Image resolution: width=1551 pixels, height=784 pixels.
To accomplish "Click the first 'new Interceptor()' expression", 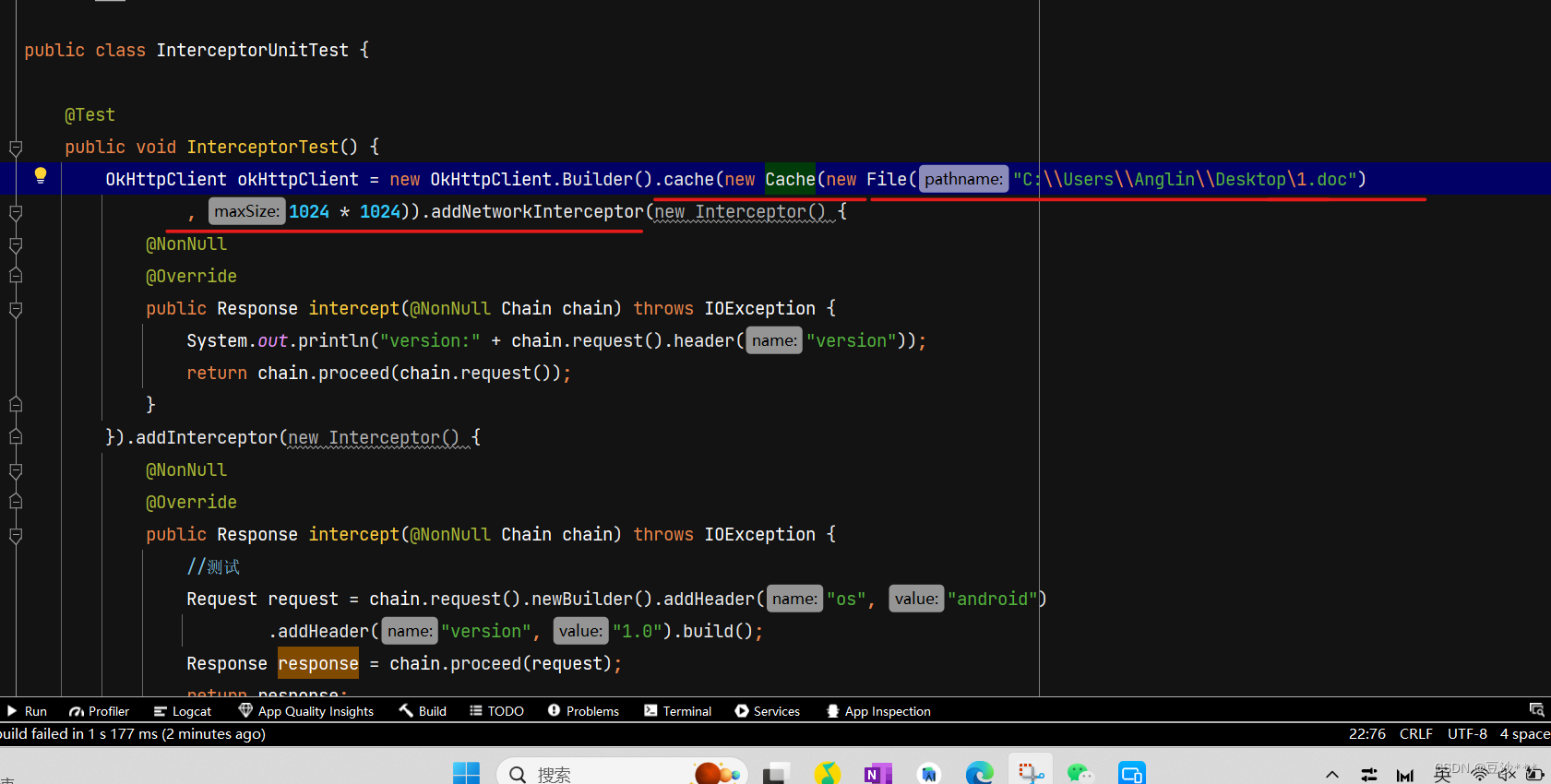I will [740, 212].
